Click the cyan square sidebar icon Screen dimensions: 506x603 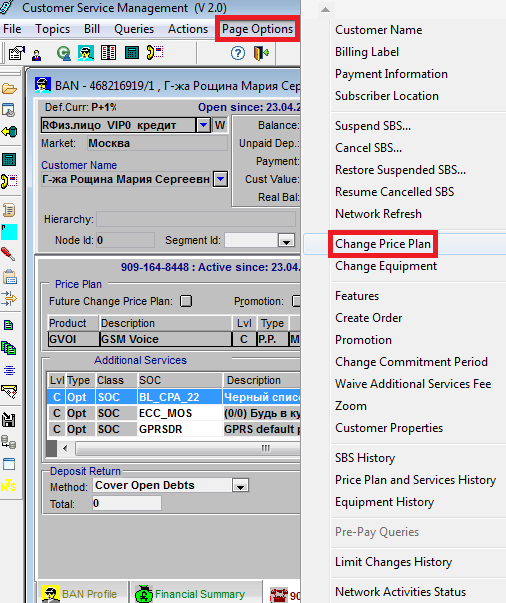point(9,232)
